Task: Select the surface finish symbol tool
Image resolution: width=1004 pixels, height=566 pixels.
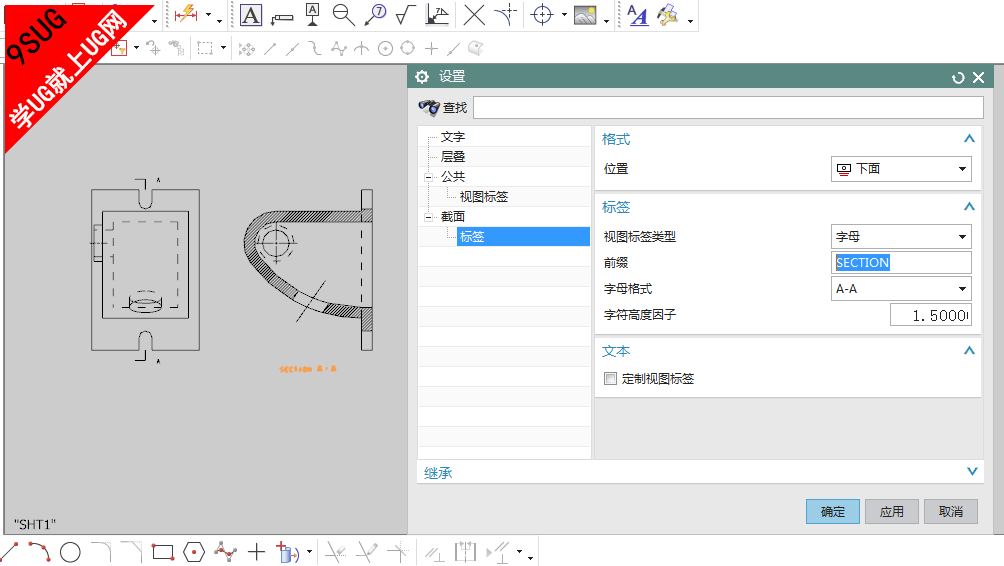Action: (406, 15)
